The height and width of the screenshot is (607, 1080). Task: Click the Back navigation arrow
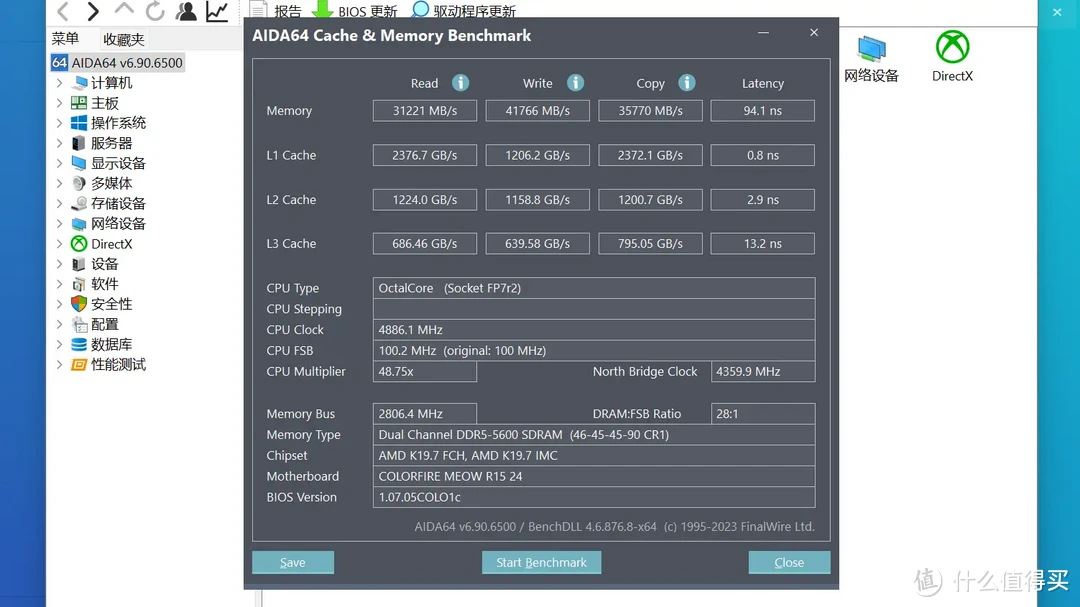pos(62,12)
